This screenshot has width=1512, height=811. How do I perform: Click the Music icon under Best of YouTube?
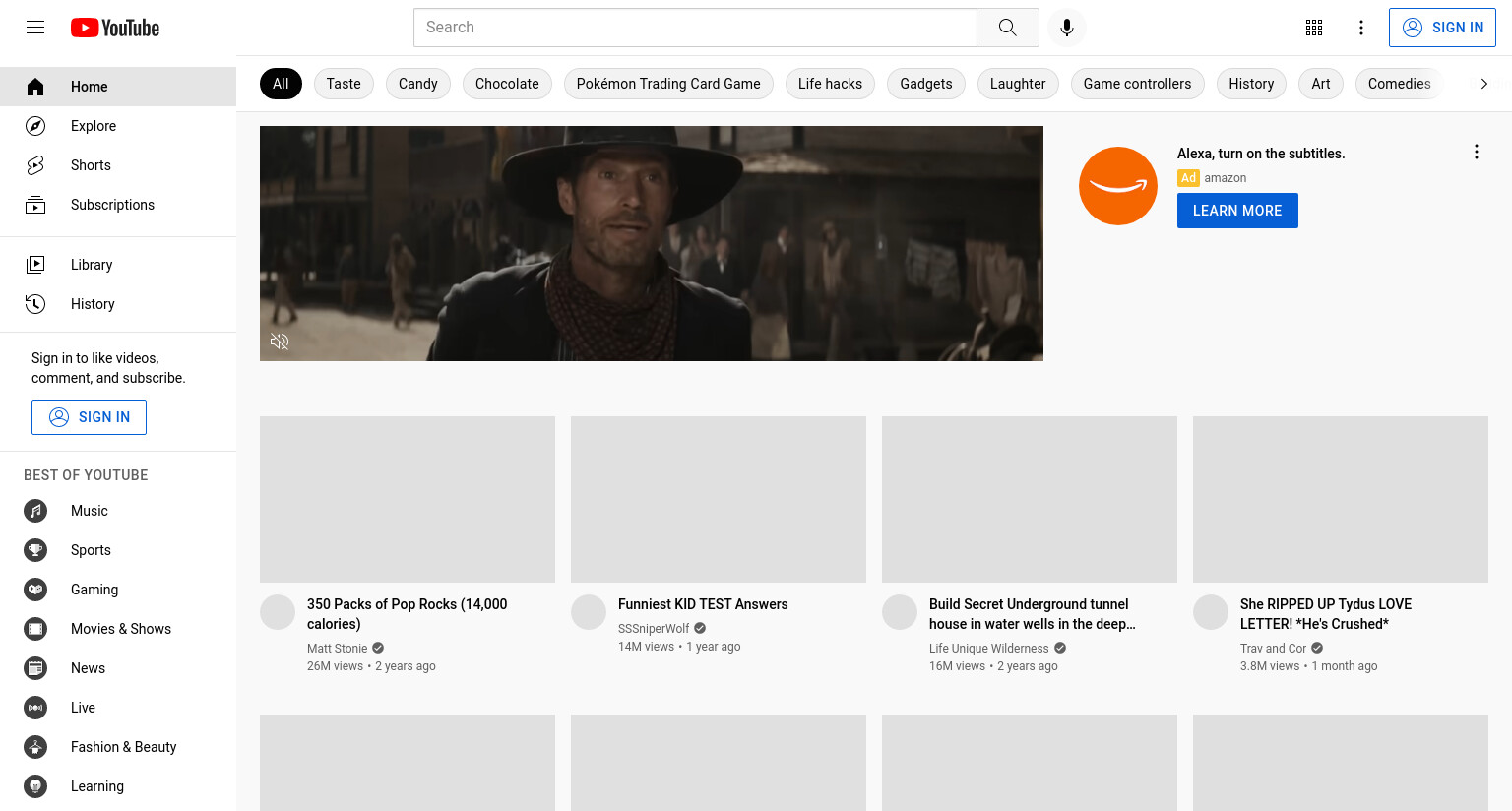[x=35, y=511]
